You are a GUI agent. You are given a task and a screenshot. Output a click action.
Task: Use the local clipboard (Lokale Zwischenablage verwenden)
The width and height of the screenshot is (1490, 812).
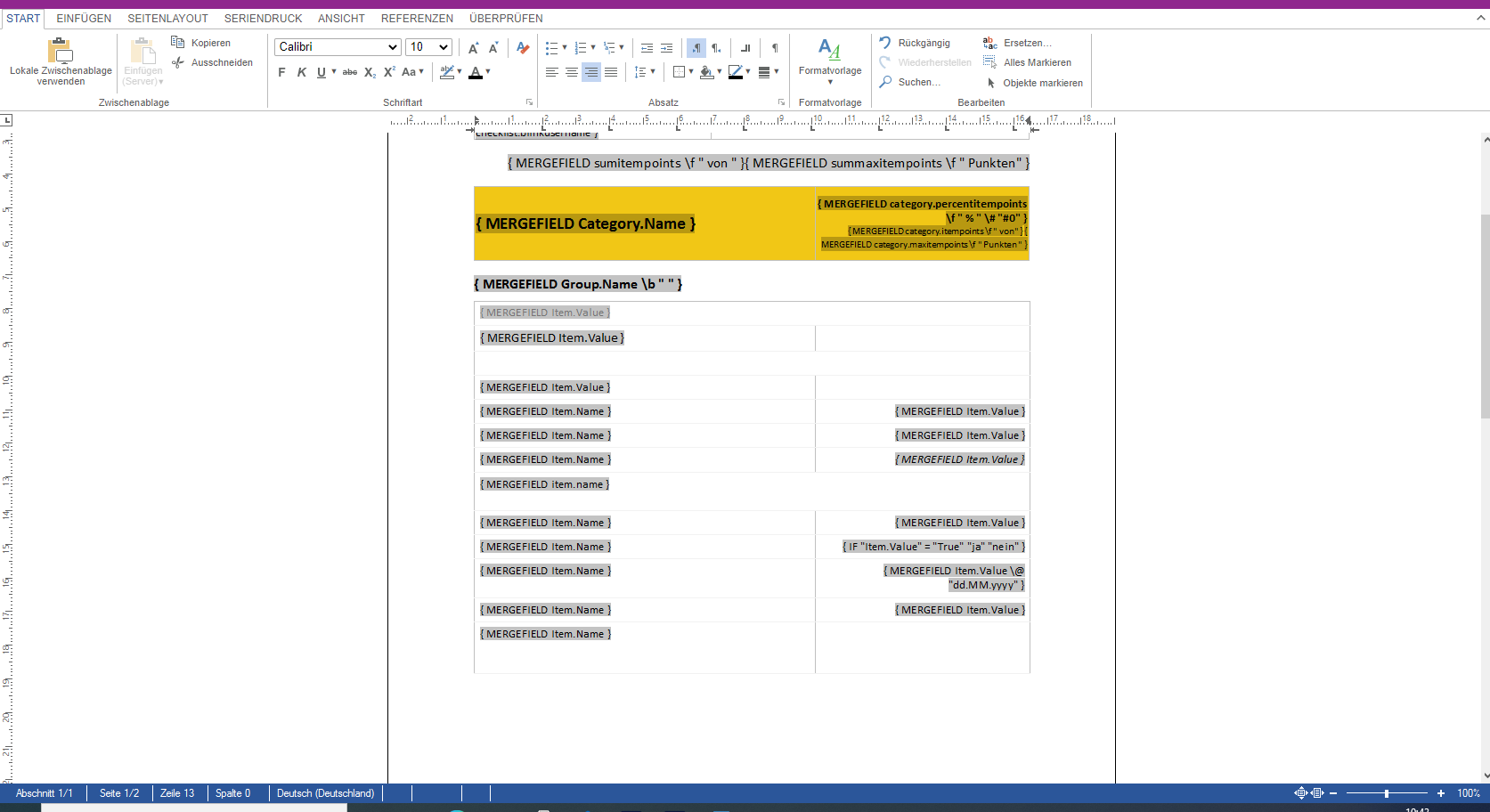click(x=61, y=61)
